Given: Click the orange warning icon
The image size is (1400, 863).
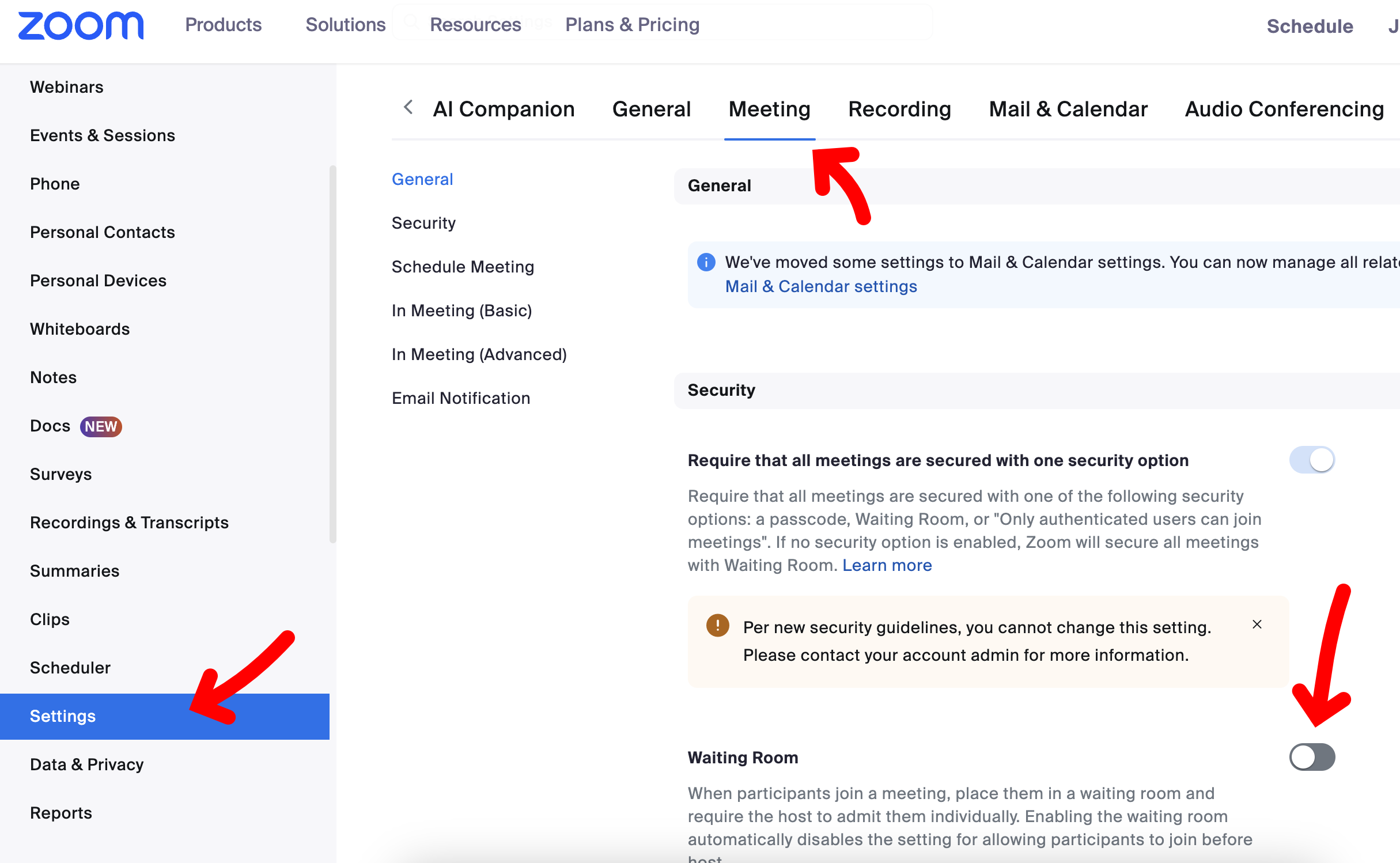Looking at the screenshot, I should click(x=717, y=625).
